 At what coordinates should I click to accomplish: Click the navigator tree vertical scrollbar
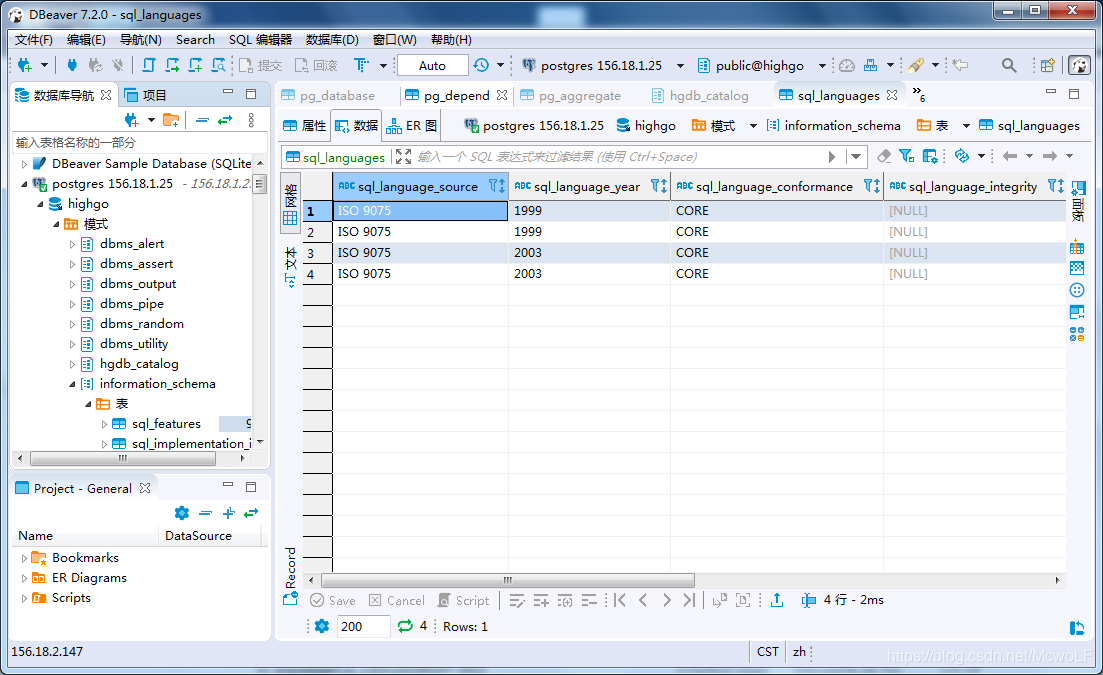260,184
